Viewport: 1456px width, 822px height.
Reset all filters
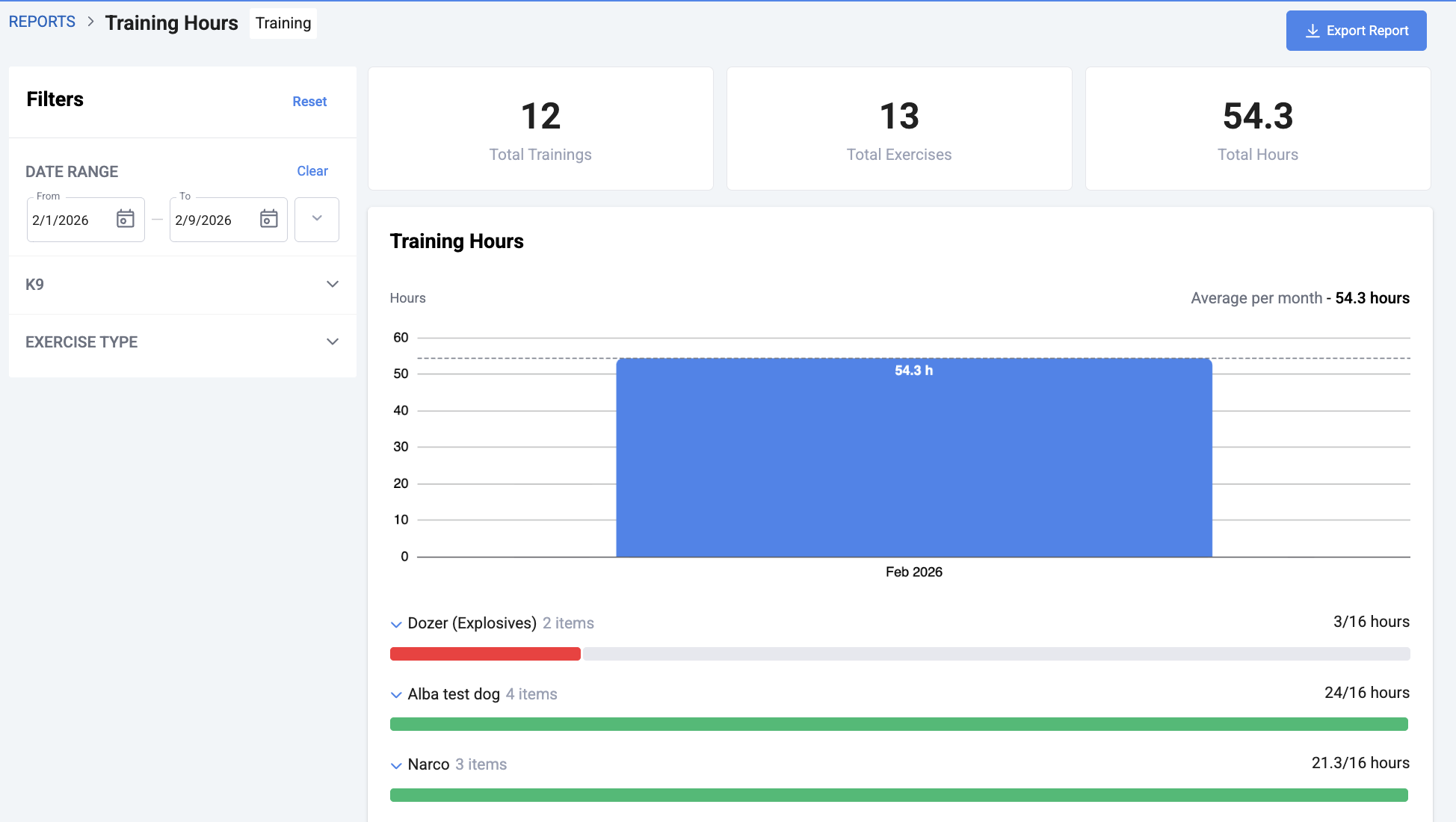pos(309,102)
